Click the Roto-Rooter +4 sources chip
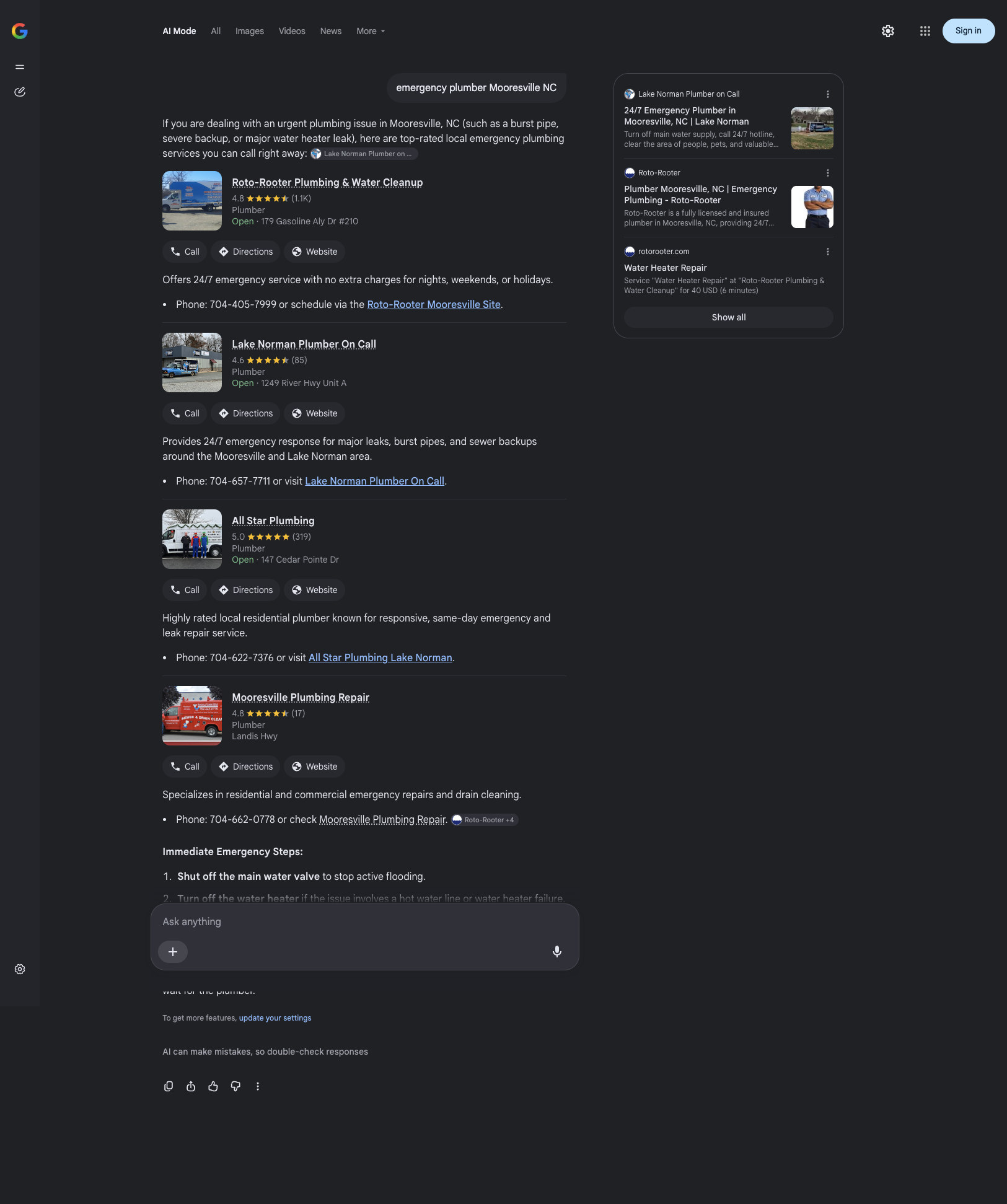 485,820
